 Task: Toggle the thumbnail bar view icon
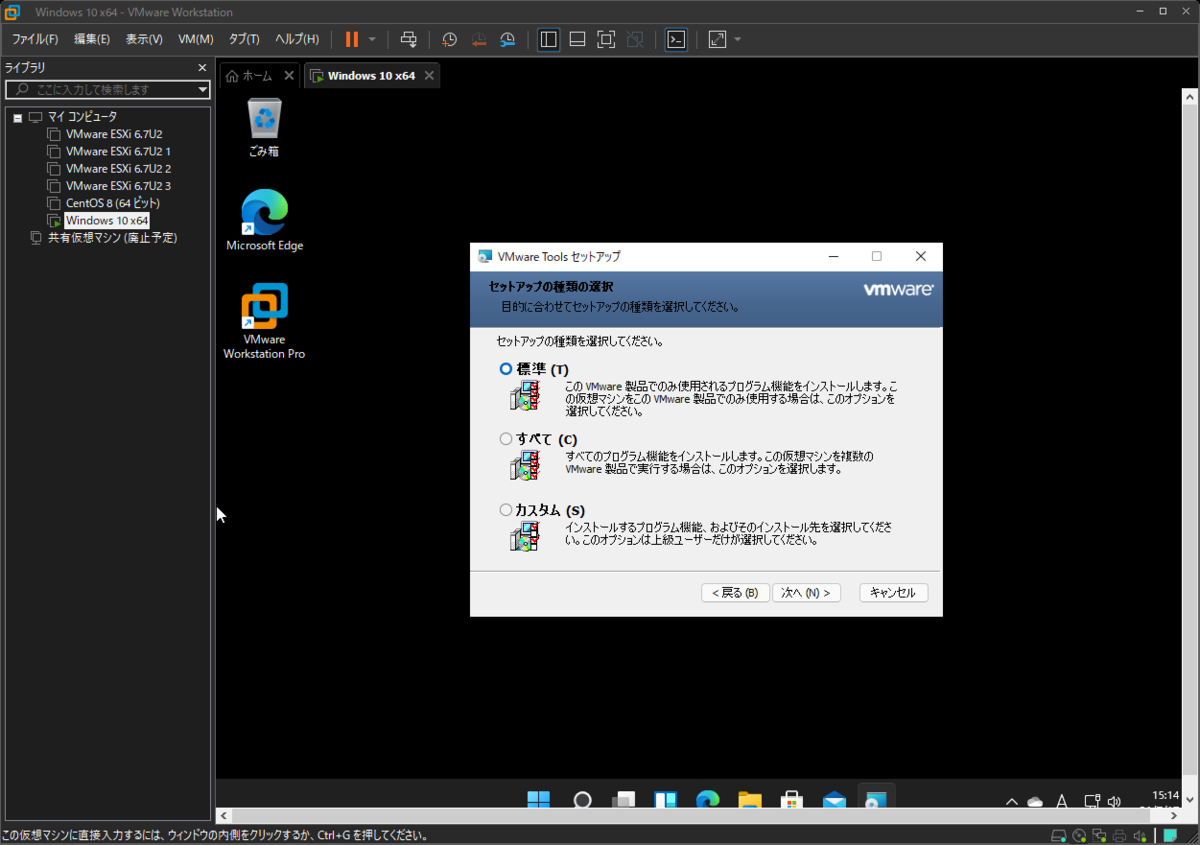pos(577,39)
